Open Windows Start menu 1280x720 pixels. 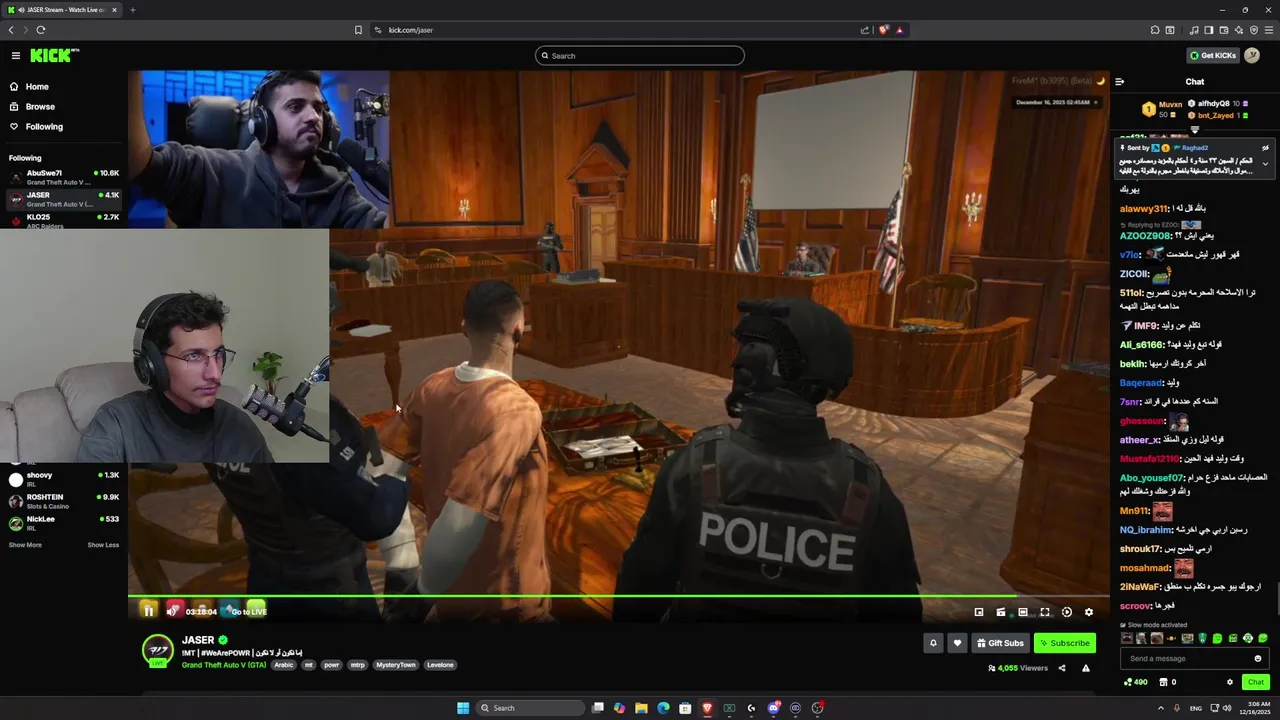pos(463,708)
